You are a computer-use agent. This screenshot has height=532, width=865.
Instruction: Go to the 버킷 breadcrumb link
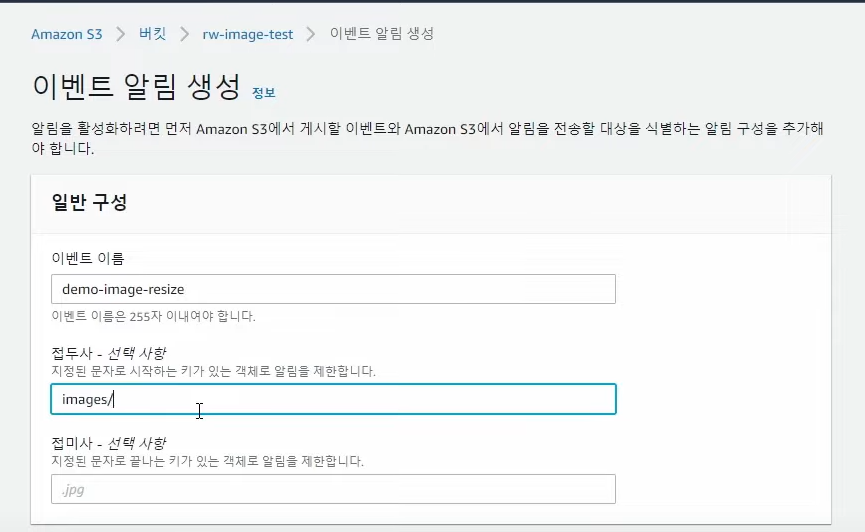coord(153,34)
